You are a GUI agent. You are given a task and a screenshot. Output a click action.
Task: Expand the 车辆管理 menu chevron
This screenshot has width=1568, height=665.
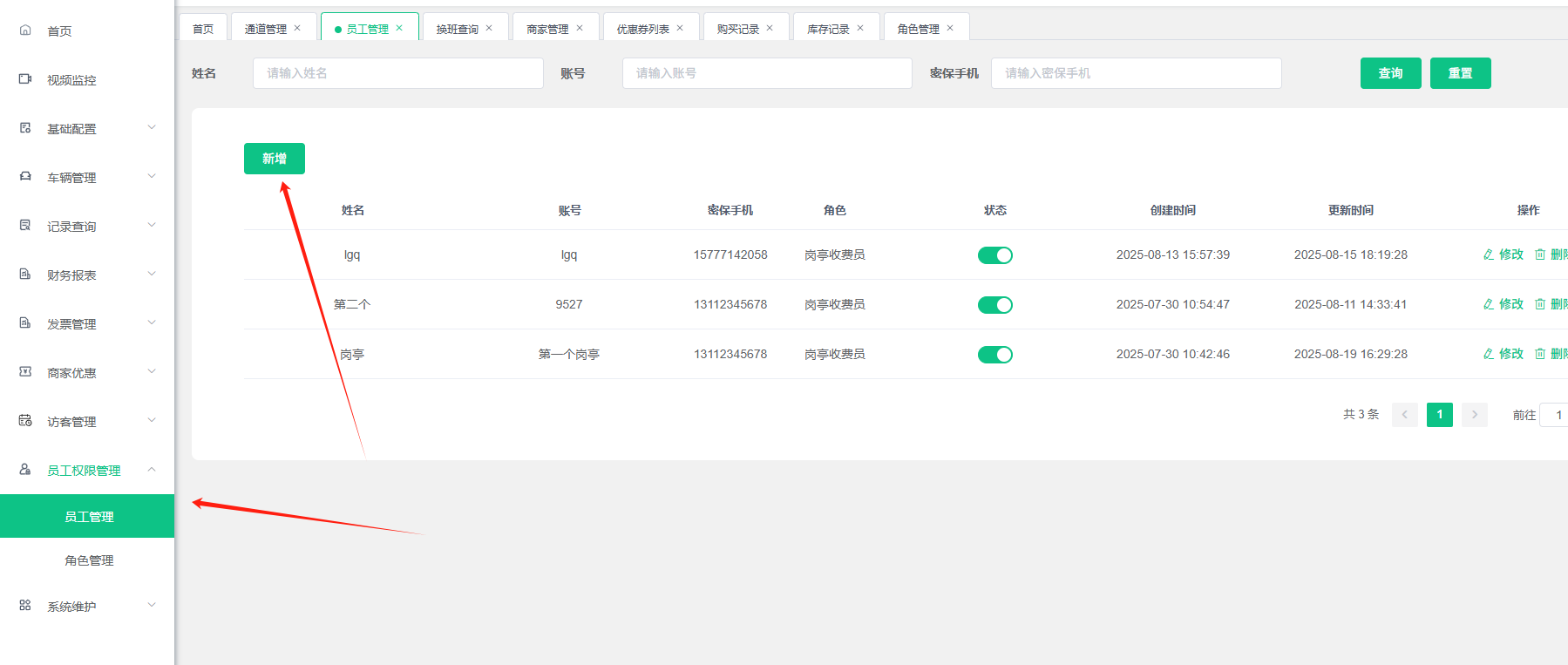(x=152, y=176)
